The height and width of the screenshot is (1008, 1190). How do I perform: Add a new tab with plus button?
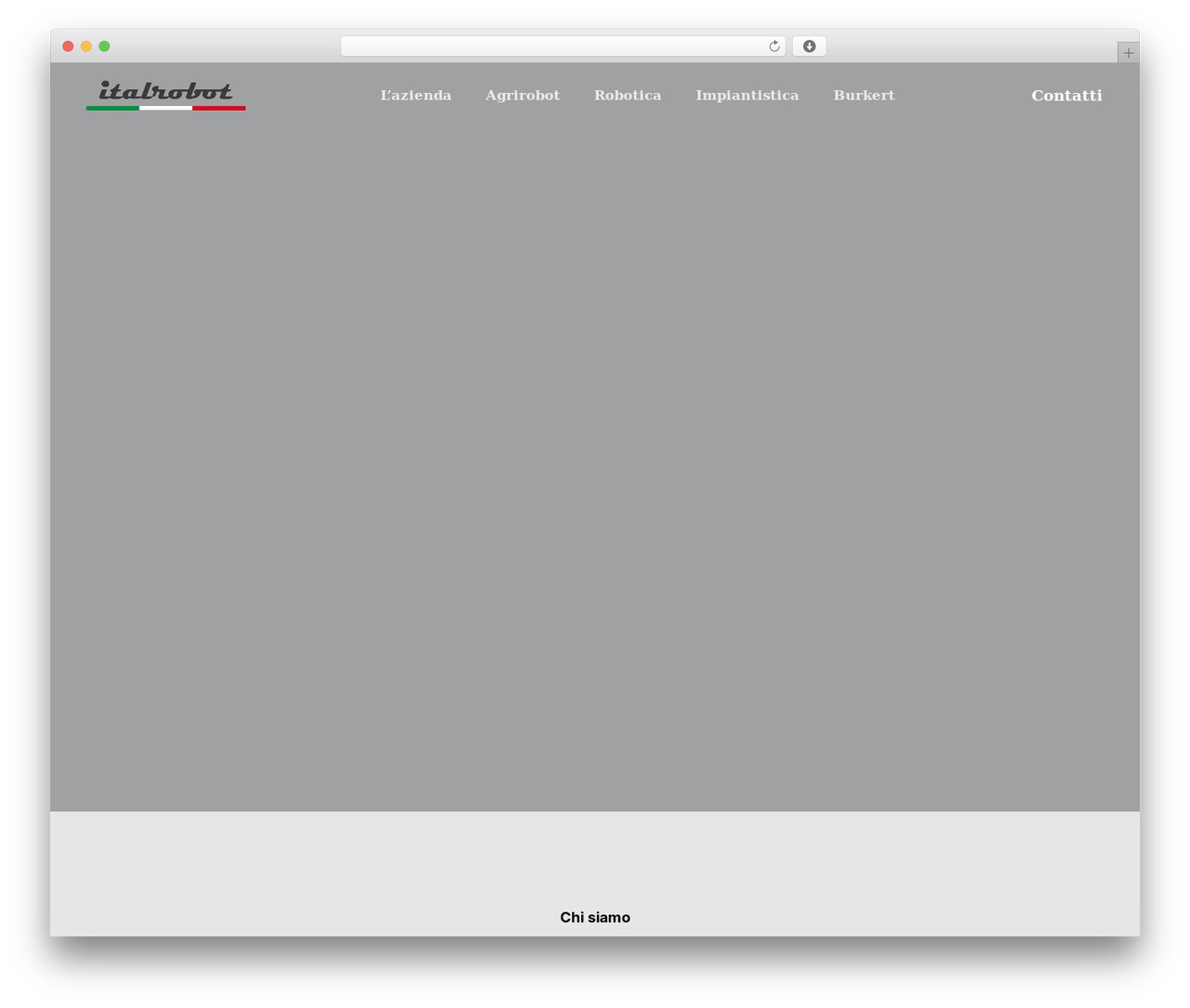pyautogui.click(x=1128, y=53)
